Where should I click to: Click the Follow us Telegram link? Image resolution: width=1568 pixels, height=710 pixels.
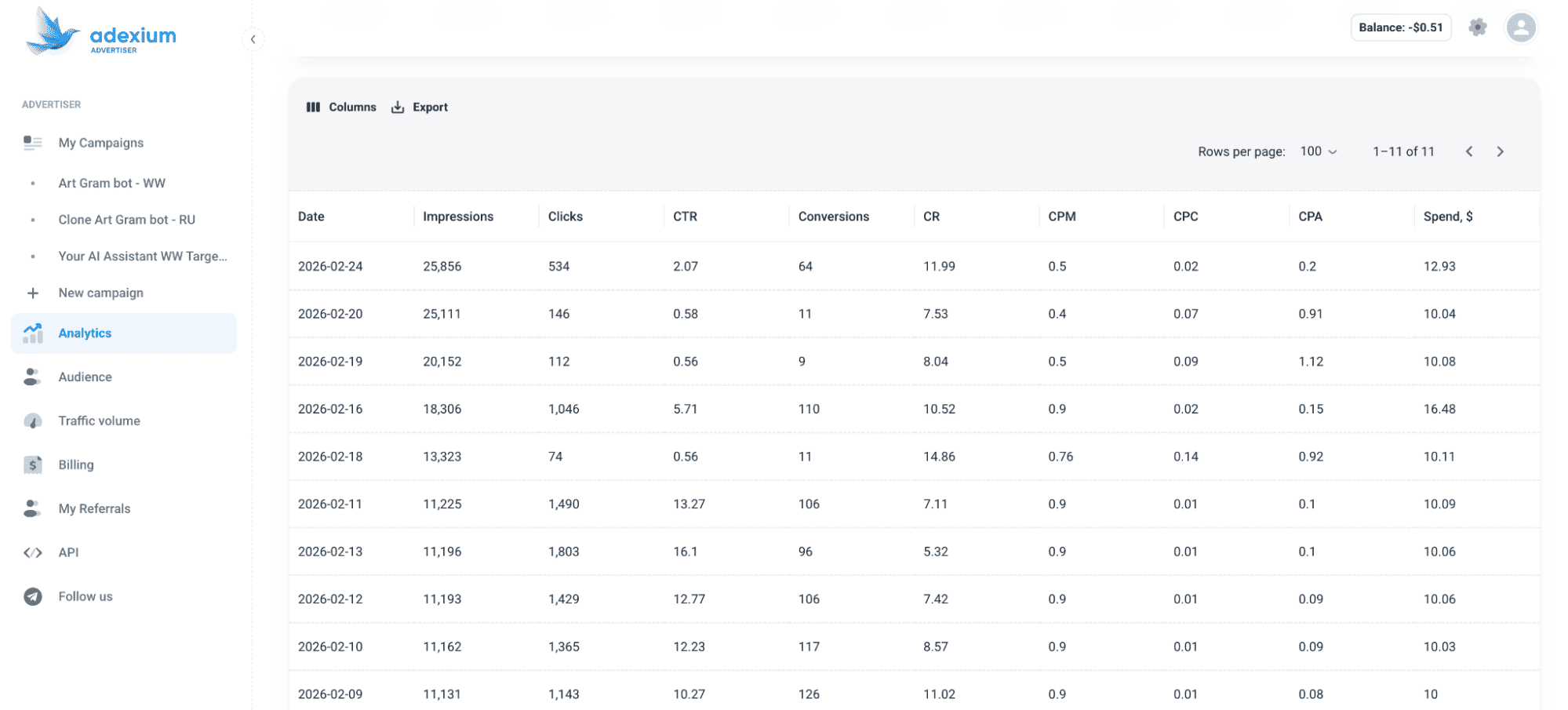pos(85,596)
